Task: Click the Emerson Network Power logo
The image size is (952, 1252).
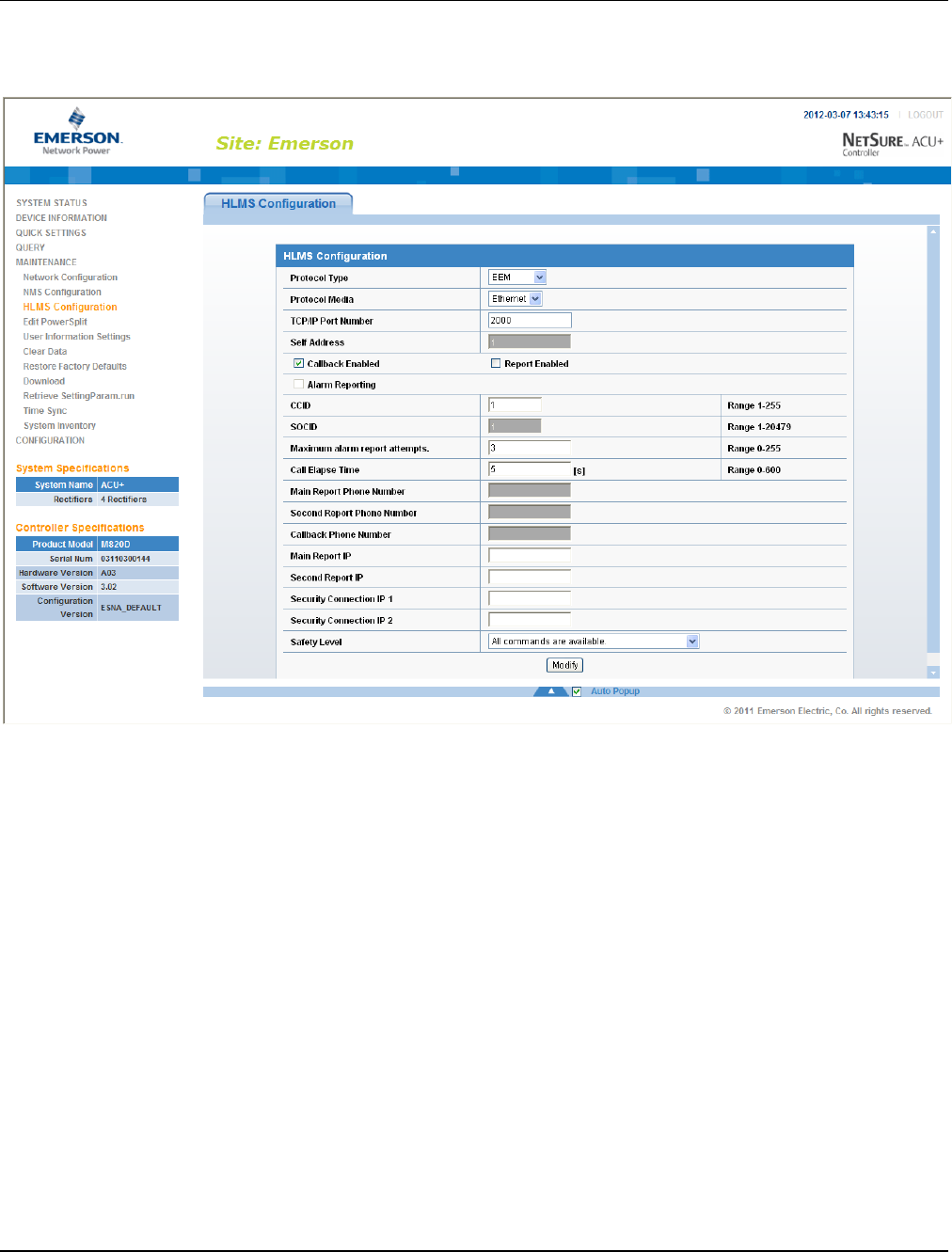Action: click(77, 131)
